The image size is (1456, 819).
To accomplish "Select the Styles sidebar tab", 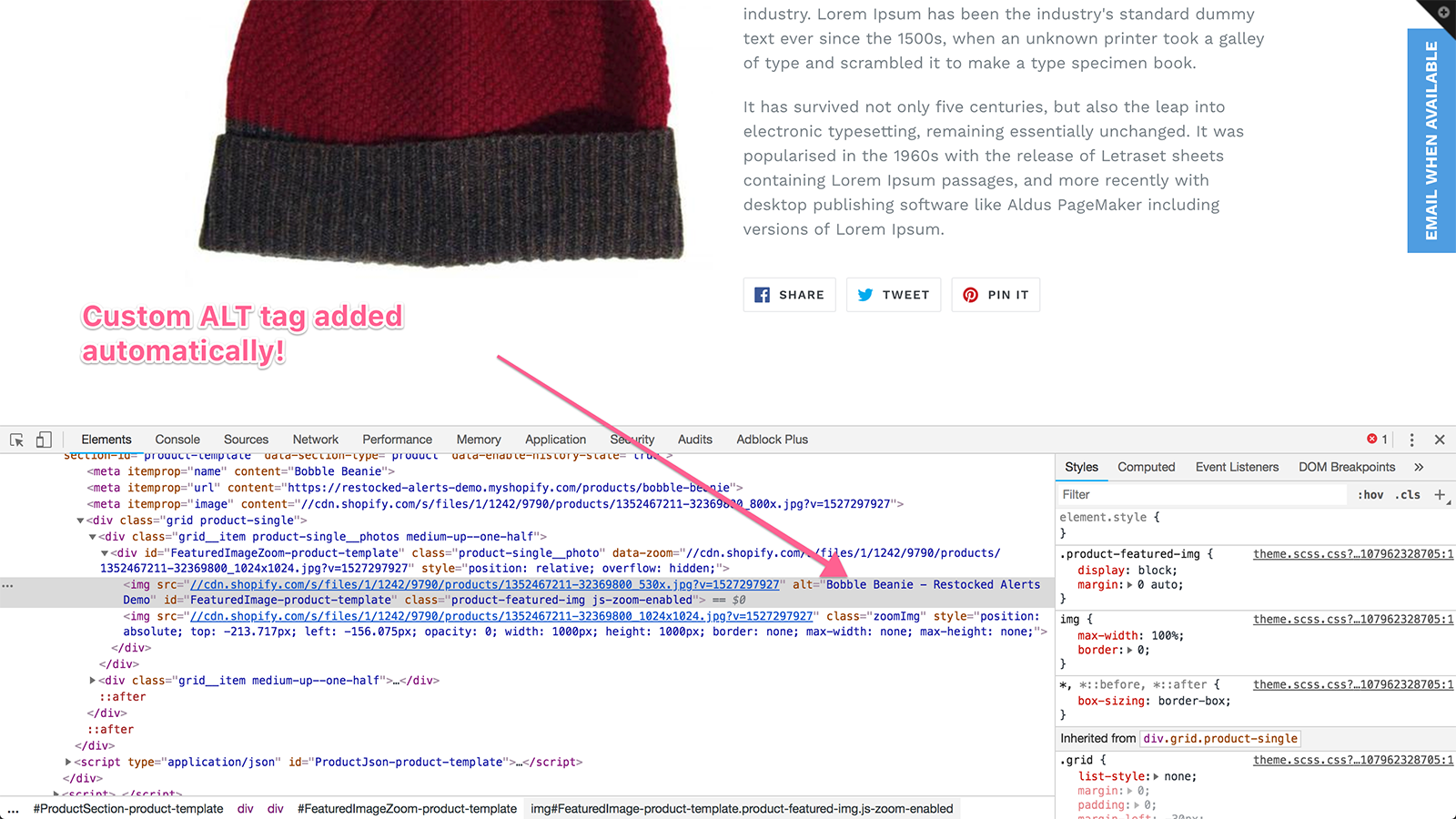I will tap(1081, 467).
